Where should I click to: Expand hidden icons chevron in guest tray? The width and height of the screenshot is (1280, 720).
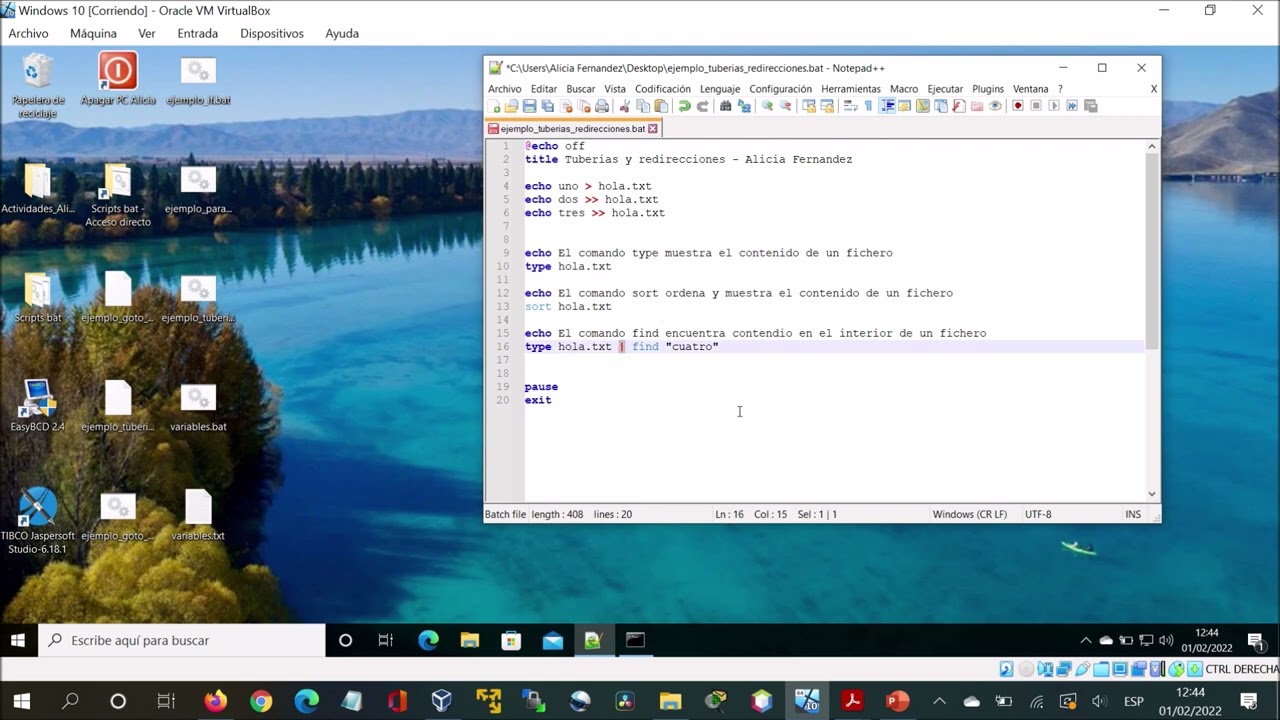1086,640
